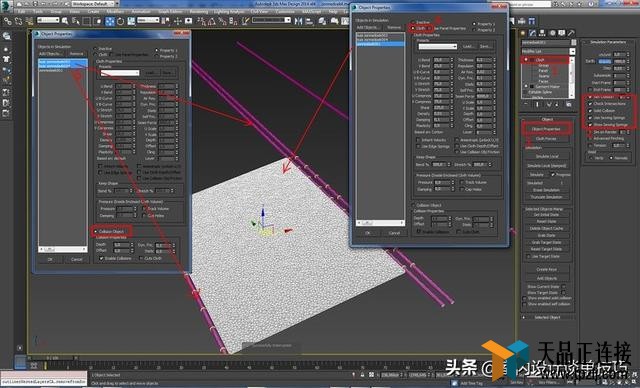Click the Mirror tool icon
The width and height of the screenshot is (640, 388).
click(x=298, y=21)
